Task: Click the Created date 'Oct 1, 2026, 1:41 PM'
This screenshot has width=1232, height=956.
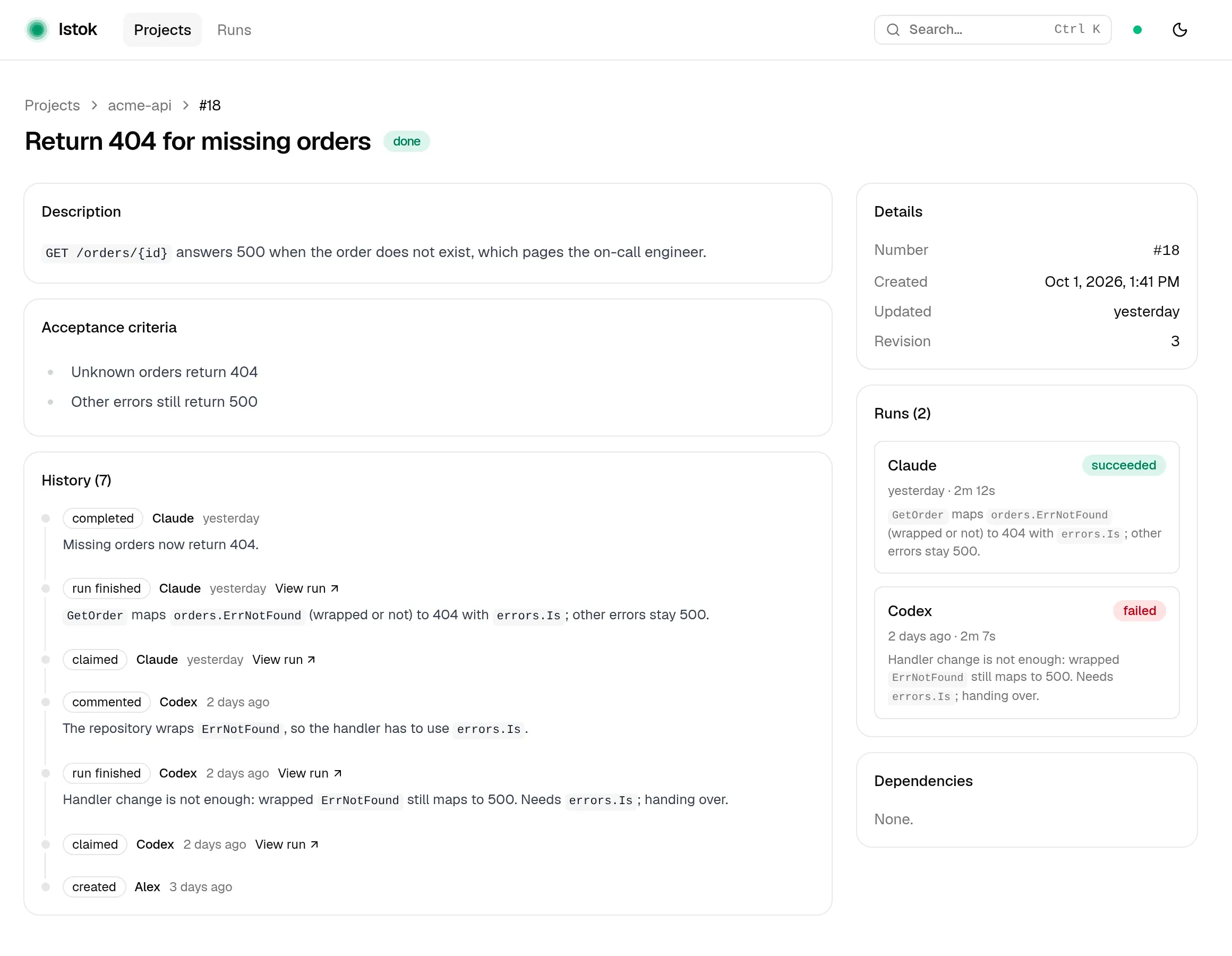Action: pos(1111,281)
